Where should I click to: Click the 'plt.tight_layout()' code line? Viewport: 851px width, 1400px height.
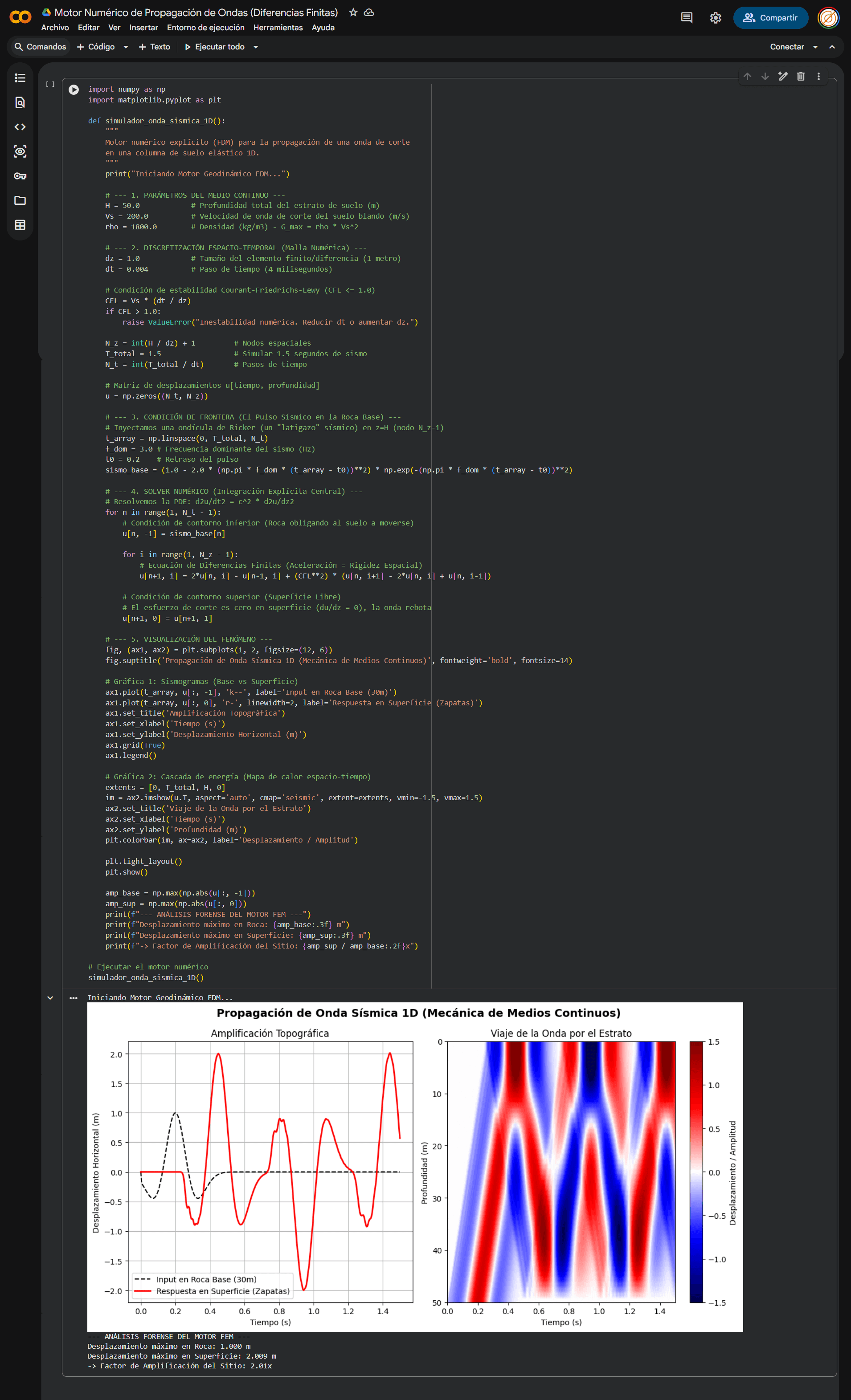(144, 861)
